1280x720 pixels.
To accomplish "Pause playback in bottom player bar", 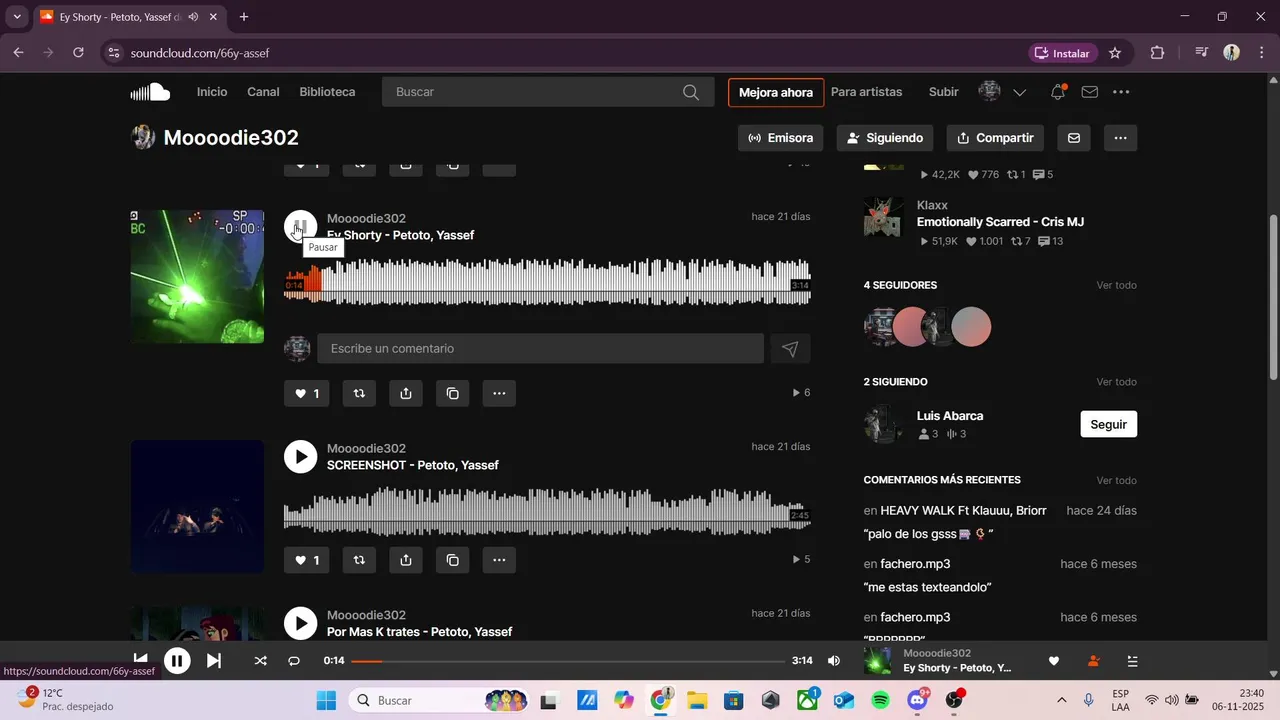I will click(x=177, y=660).
